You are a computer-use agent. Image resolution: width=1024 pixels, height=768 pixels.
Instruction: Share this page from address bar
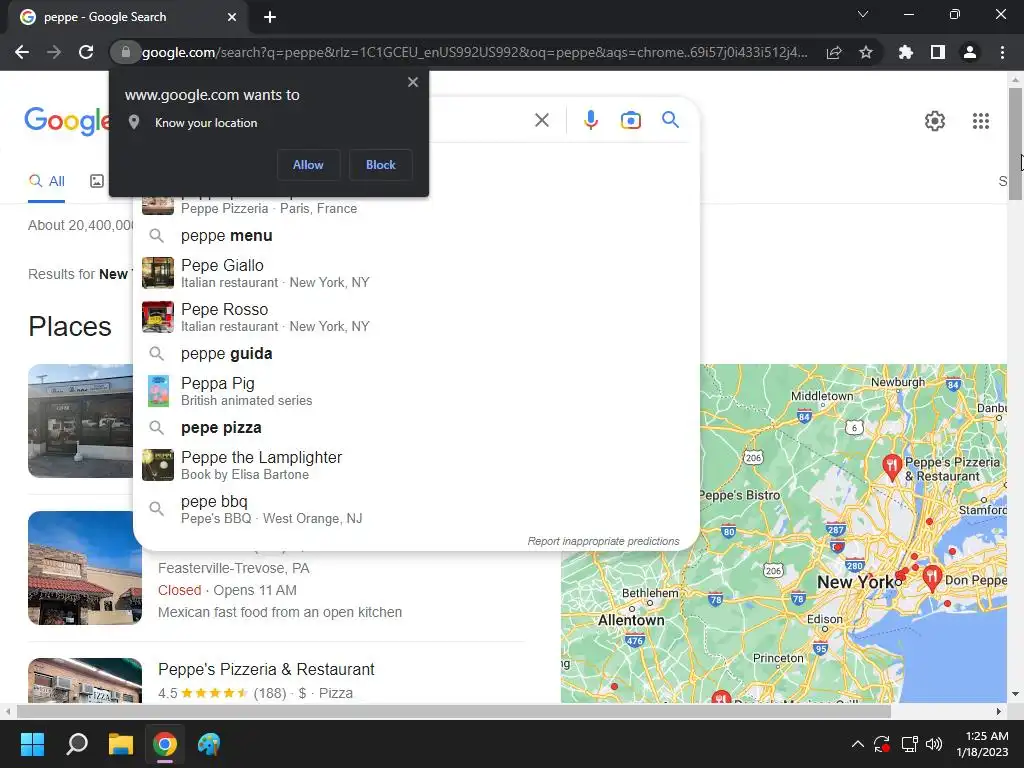tap(834, 52)
